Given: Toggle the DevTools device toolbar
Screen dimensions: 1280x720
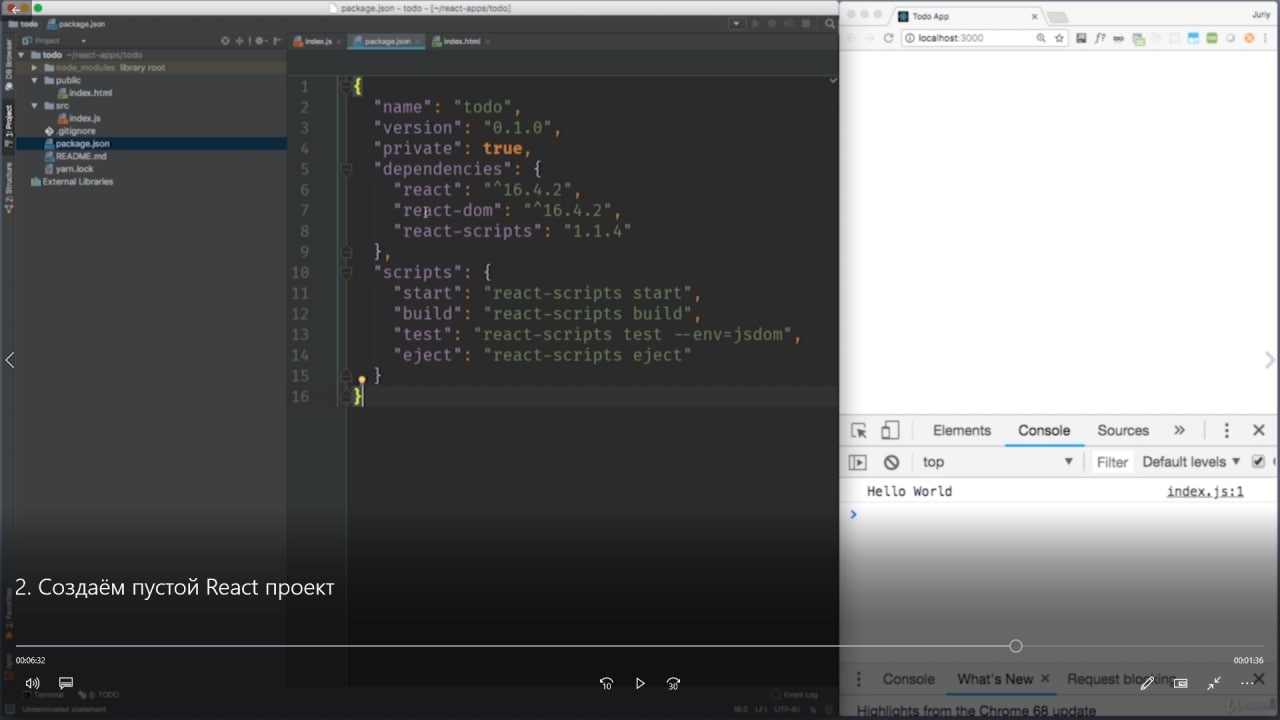Looking at the screenshot, I should (x=890, y=431).
